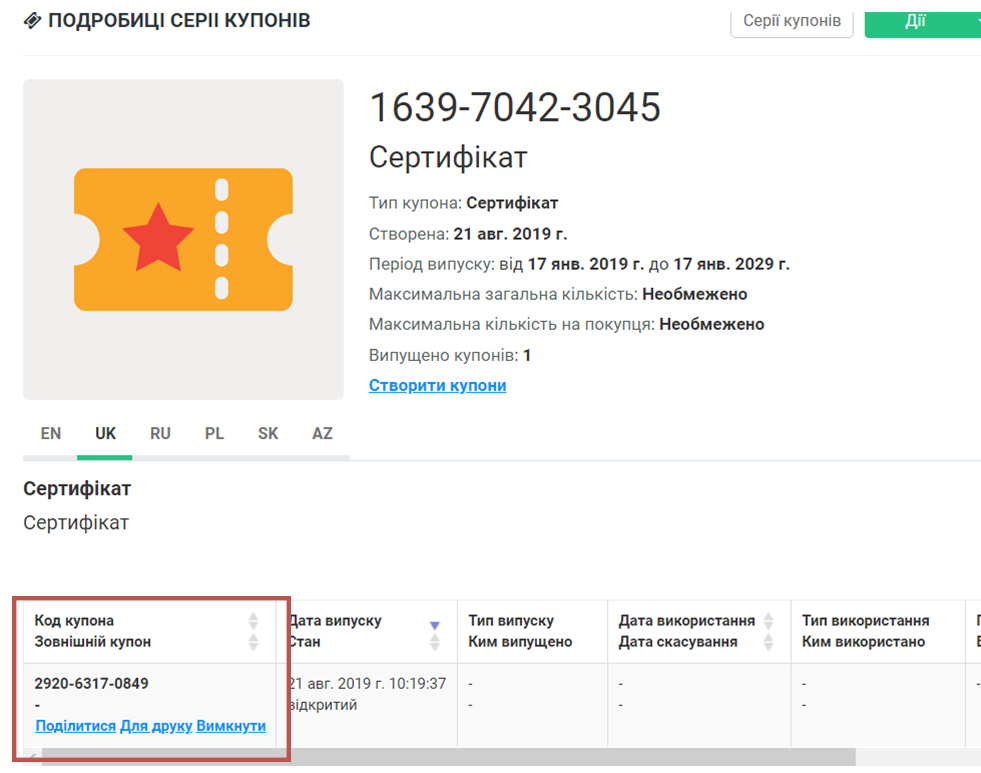Image resolution: width=981 pixels, height=773 pixels.
Task: Click the ticket icon beside the page title
Action: pos(32,21)
